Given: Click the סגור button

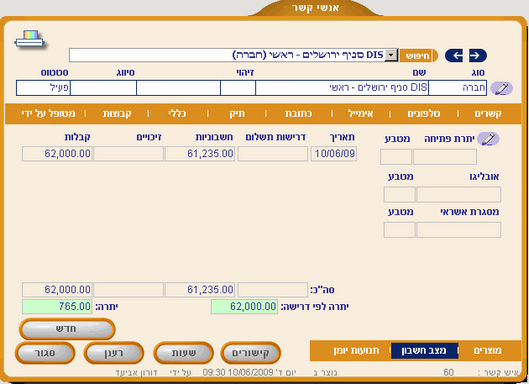Looking at the screenshot, I should click(x=45, y=353).
